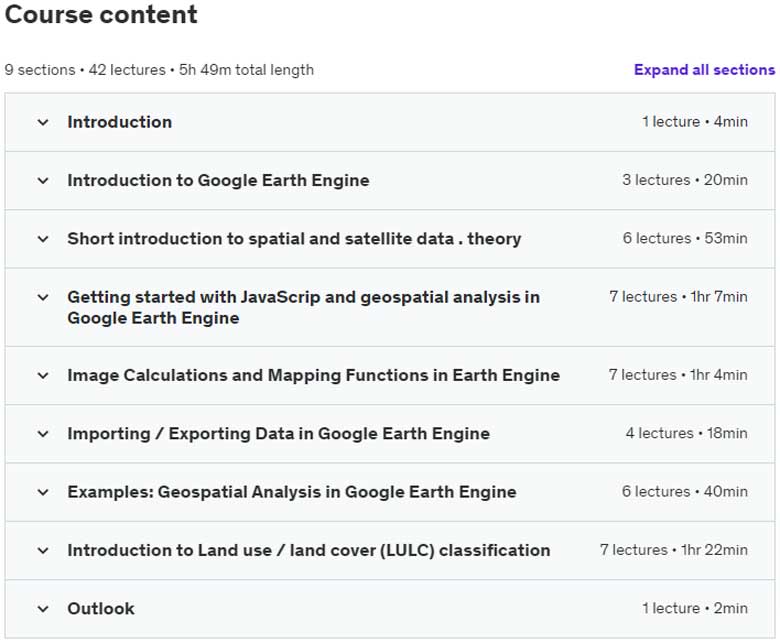Expand chevron for Importing / Exporting Data

43,434
